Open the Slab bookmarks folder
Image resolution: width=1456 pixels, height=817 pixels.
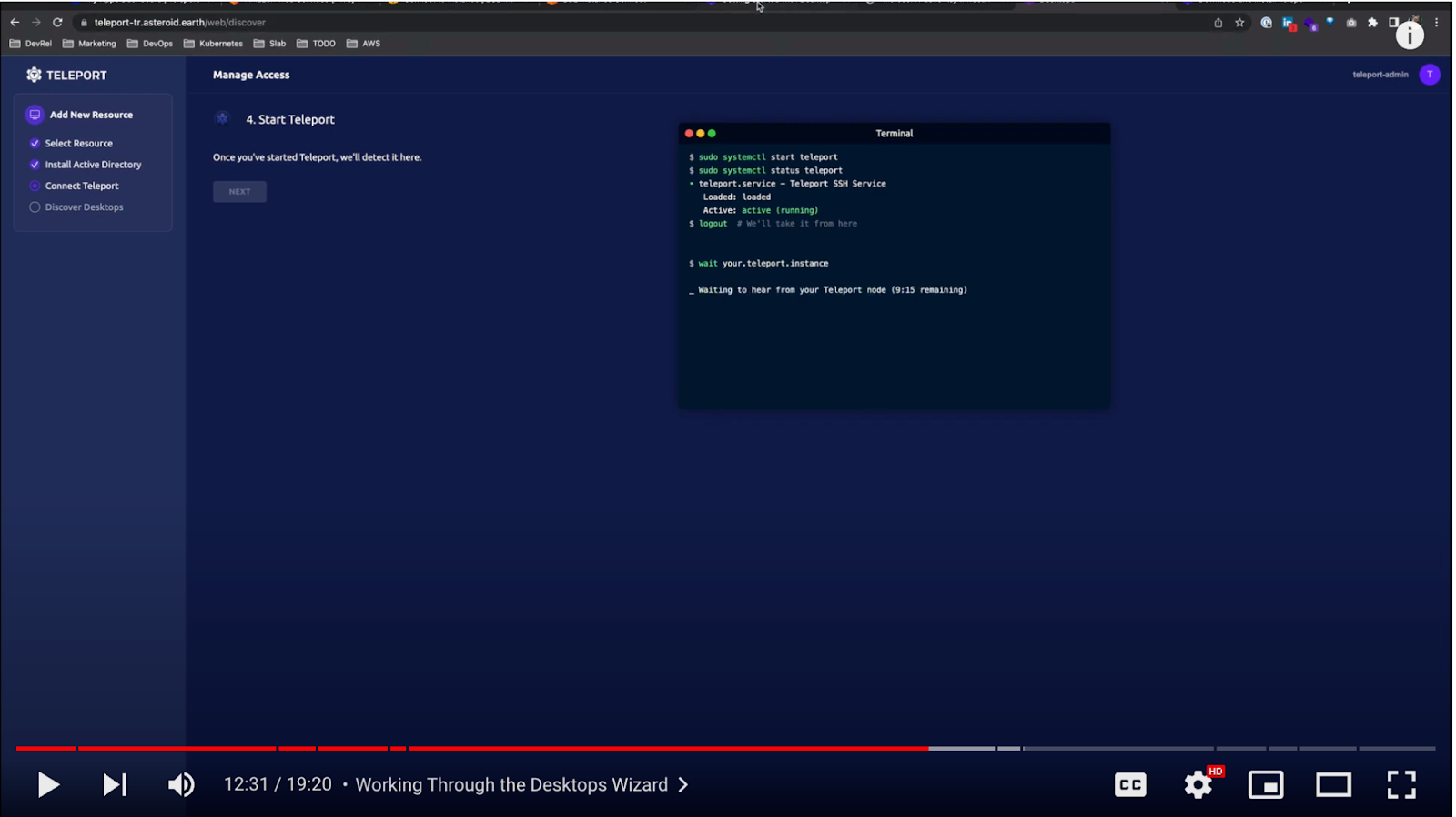click(x=269, y=44)
